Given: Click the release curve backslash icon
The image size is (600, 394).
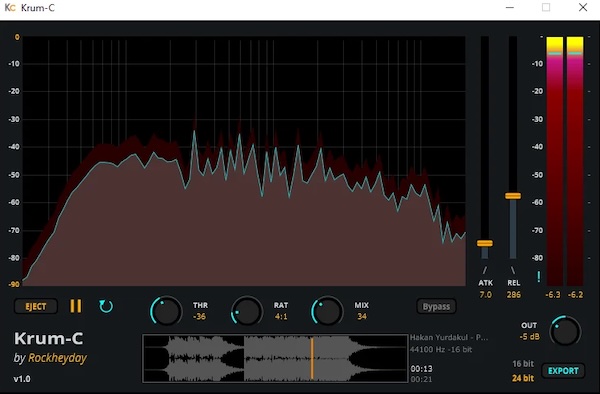Looking at the screenshot, I should (513, 270).
